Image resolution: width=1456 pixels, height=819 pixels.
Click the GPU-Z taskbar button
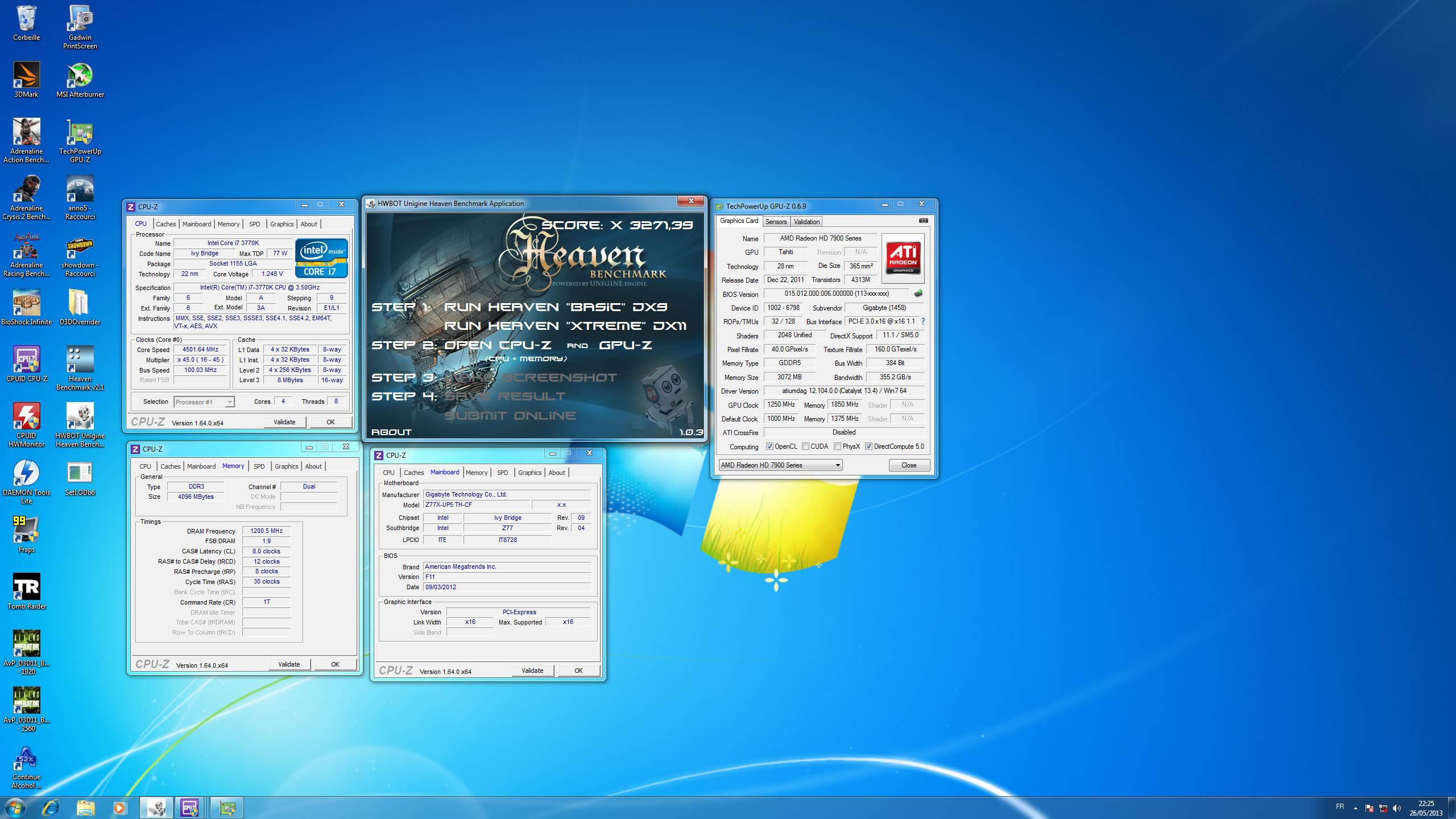226,808
